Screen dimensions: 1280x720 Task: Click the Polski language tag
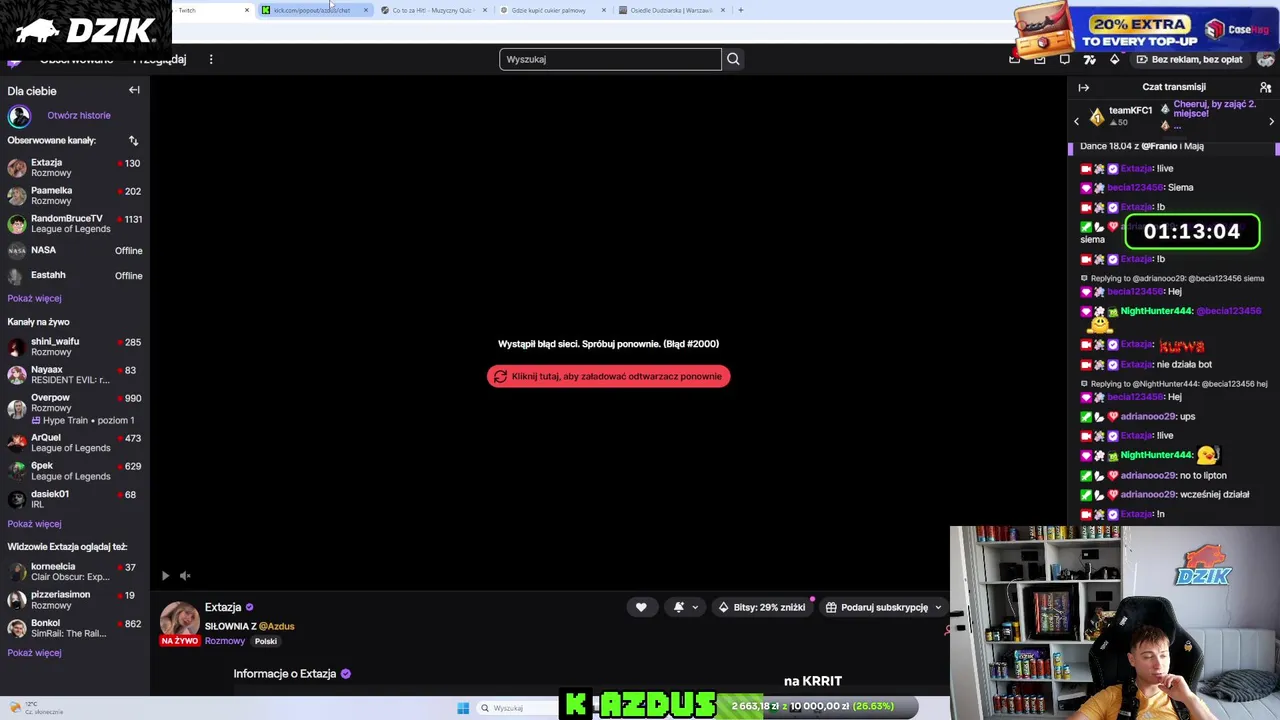[x=265, y=641]
